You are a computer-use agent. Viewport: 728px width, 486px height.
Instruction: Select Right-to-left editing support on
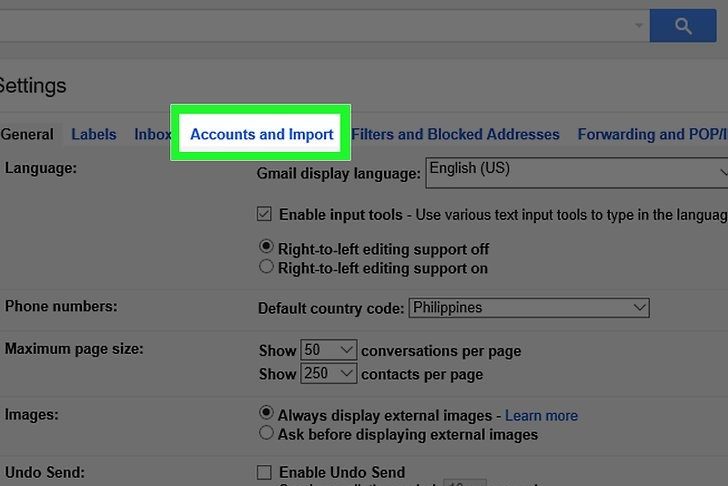pyautogui.click(x=266, y=267)
